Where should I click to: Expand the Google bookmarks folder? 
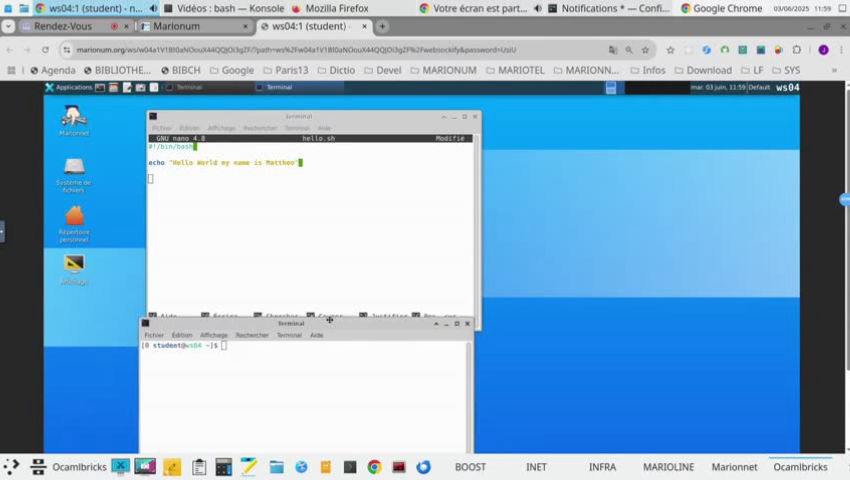(x=231, y=71)
